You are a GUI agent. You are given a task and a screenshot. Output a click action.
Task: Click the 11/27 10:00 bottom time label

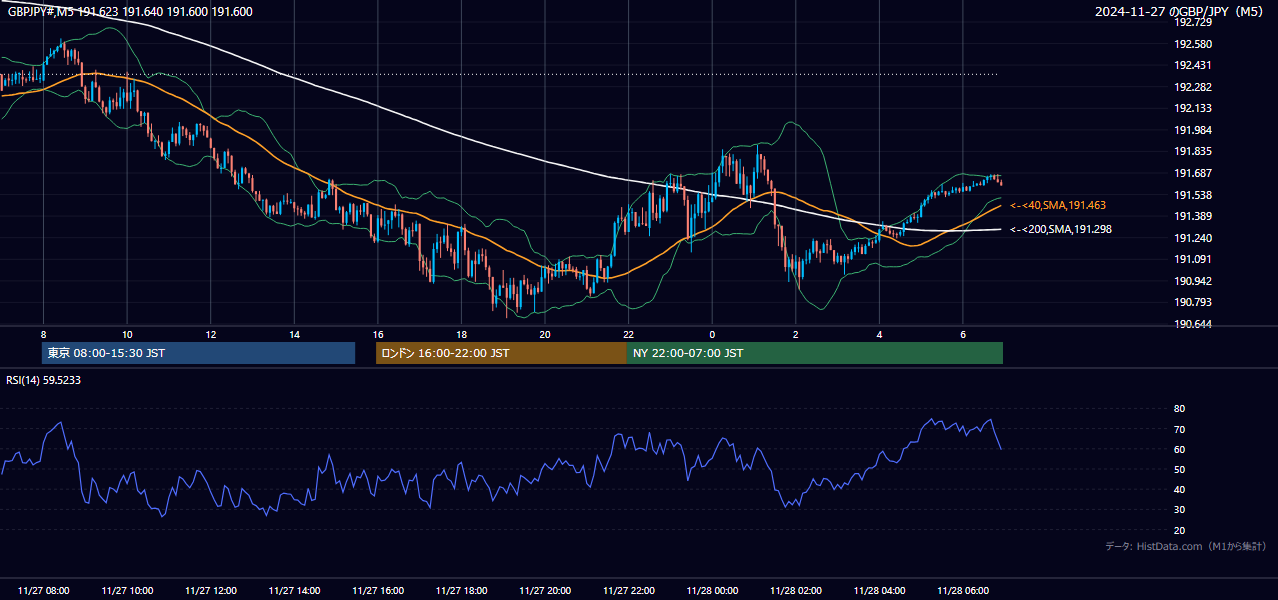point(127,591)
